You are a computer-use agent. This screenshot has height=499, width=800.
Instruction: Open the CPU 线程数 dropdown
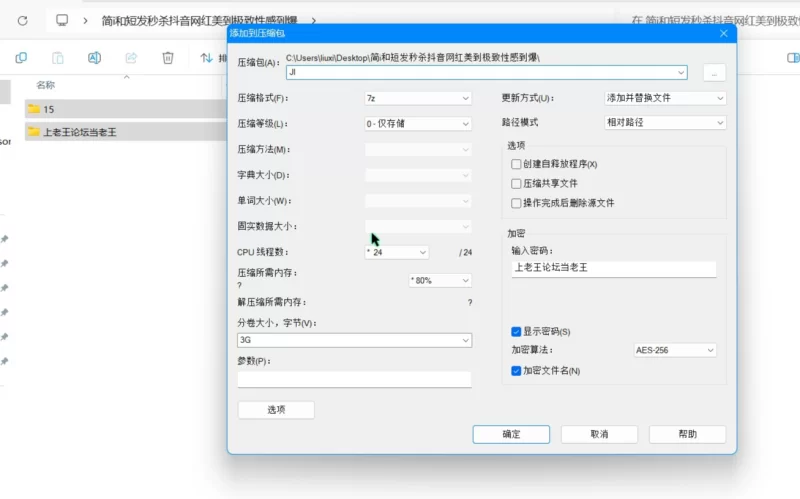396,252
